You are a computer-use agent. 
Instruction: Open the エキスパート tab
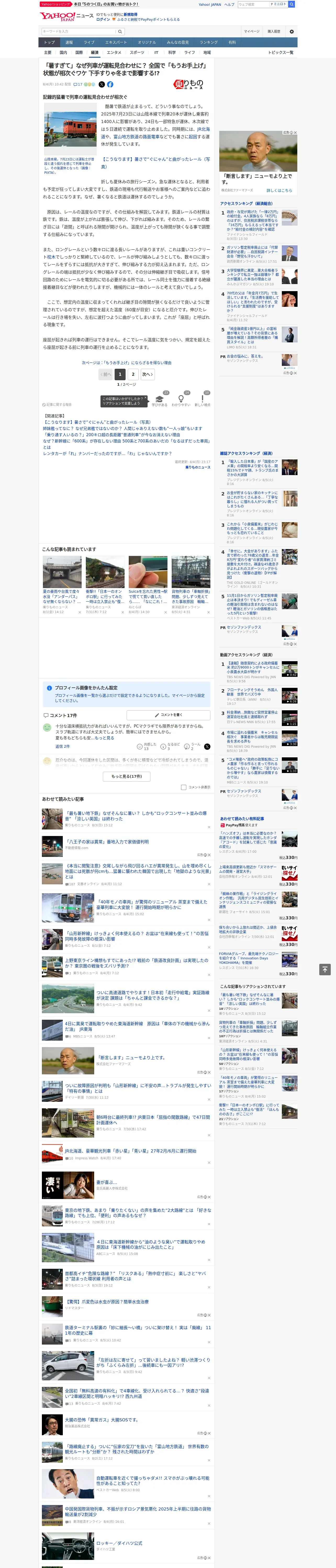(116, 43)
